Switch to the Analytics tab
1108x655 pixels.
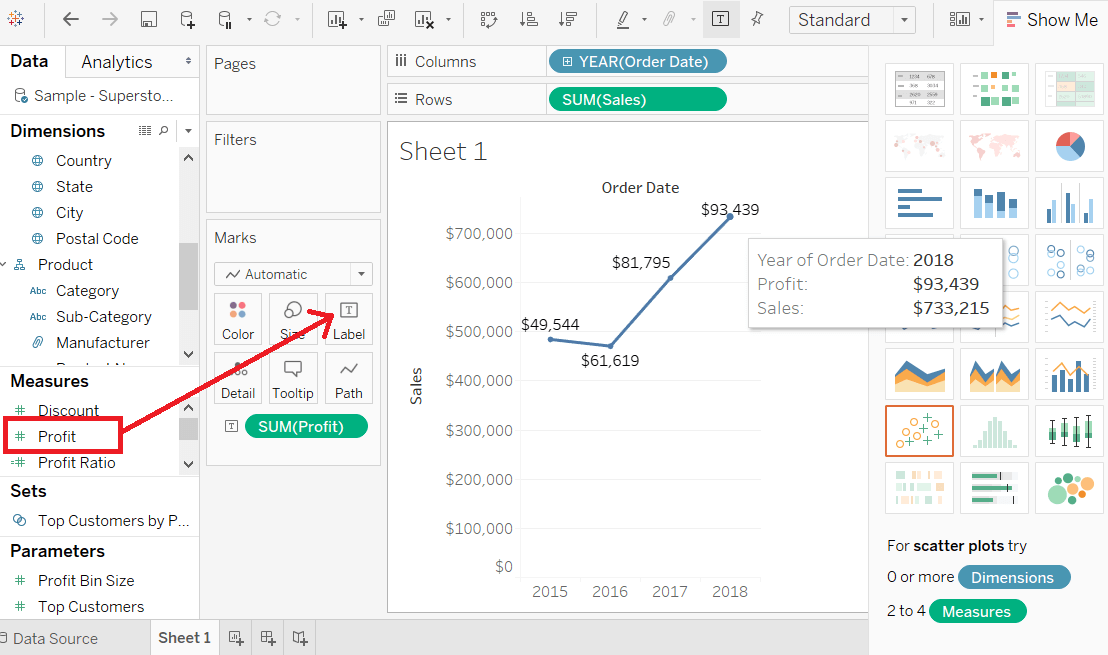117,62
